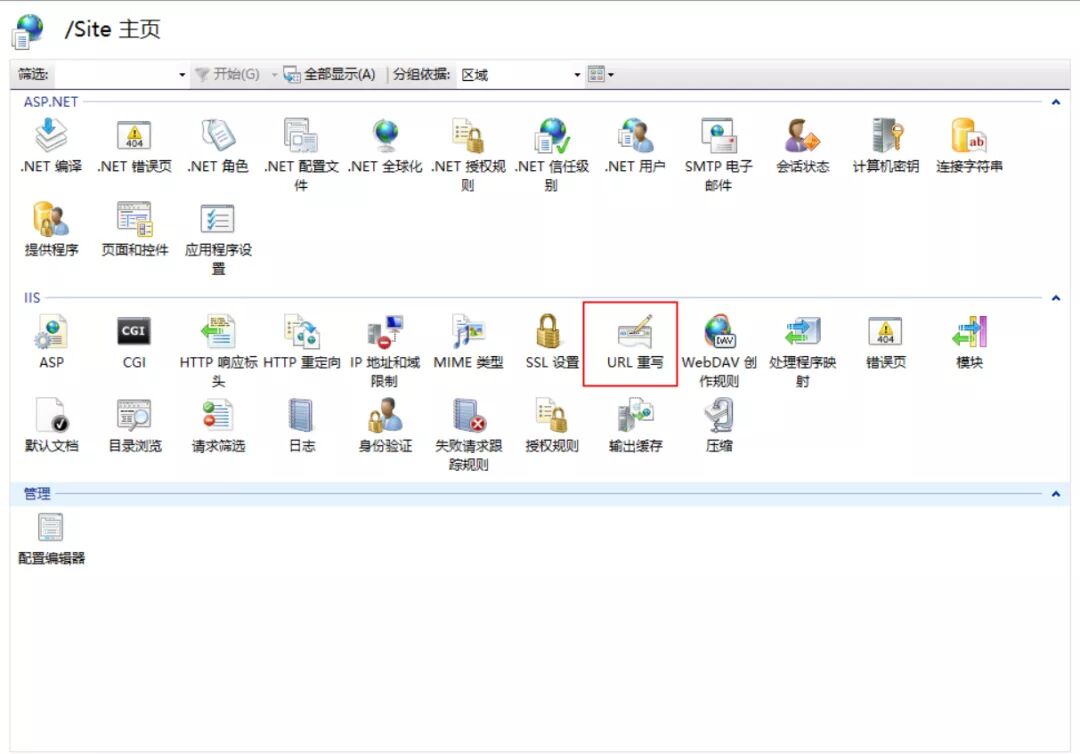Image resolution: width=1080 pixels, height=754 pixels.
Task: Collapse the ASP.NET group
Action: coord(1055,102)
